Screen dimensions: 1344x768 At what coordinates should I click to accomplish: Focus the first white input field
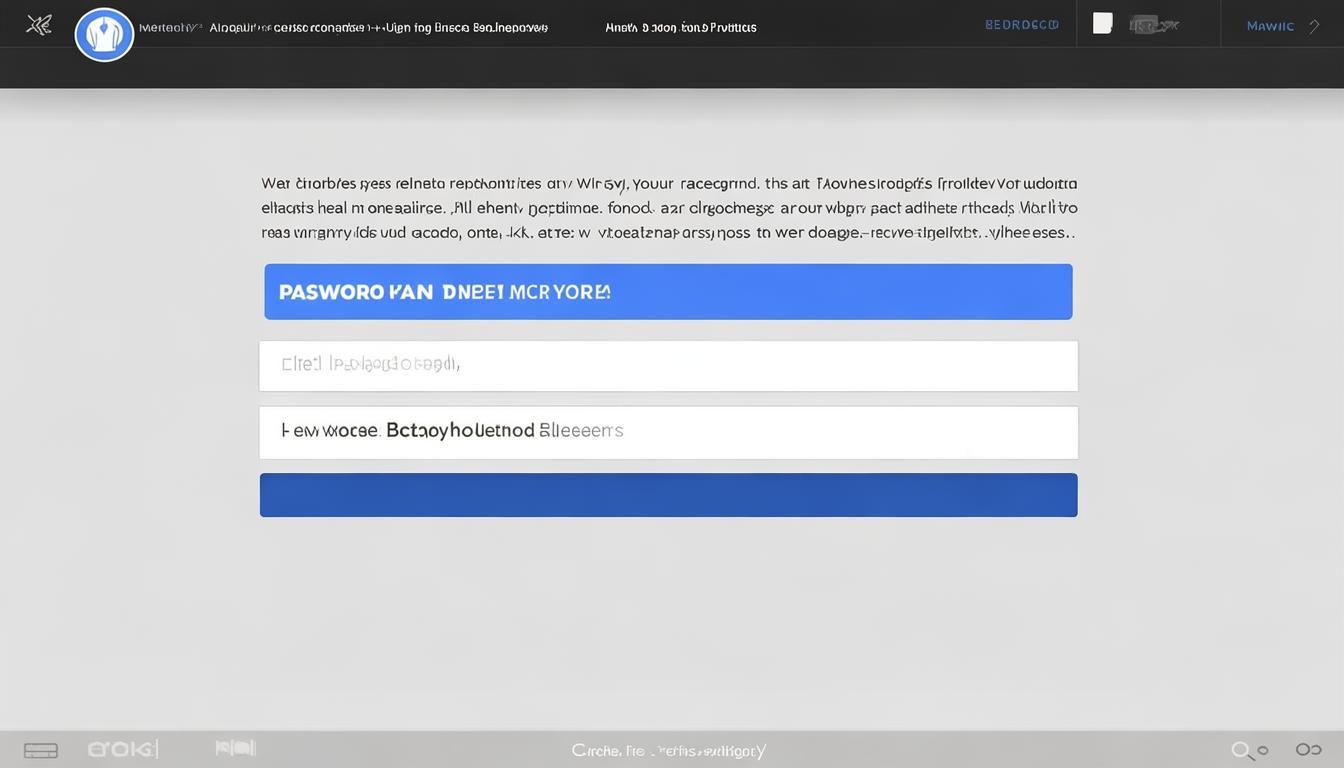[668, 366]
